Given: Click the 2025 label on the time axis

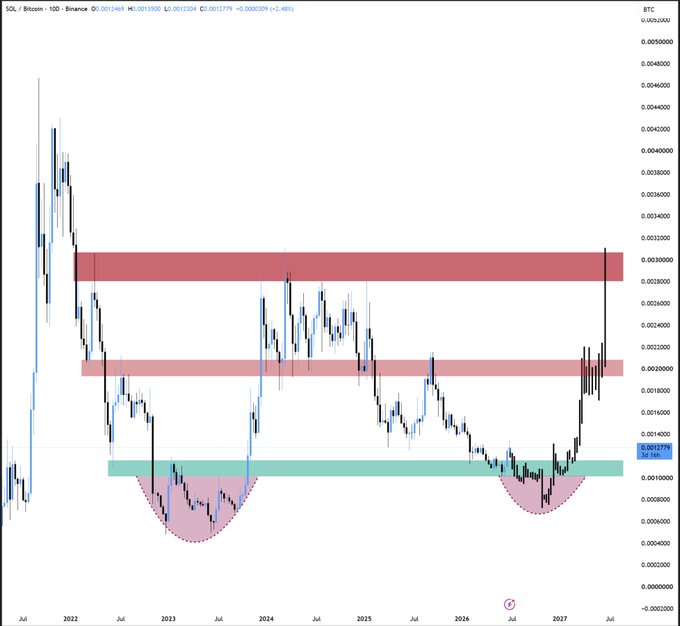Looking at the screenshot, I should (364, 619).
